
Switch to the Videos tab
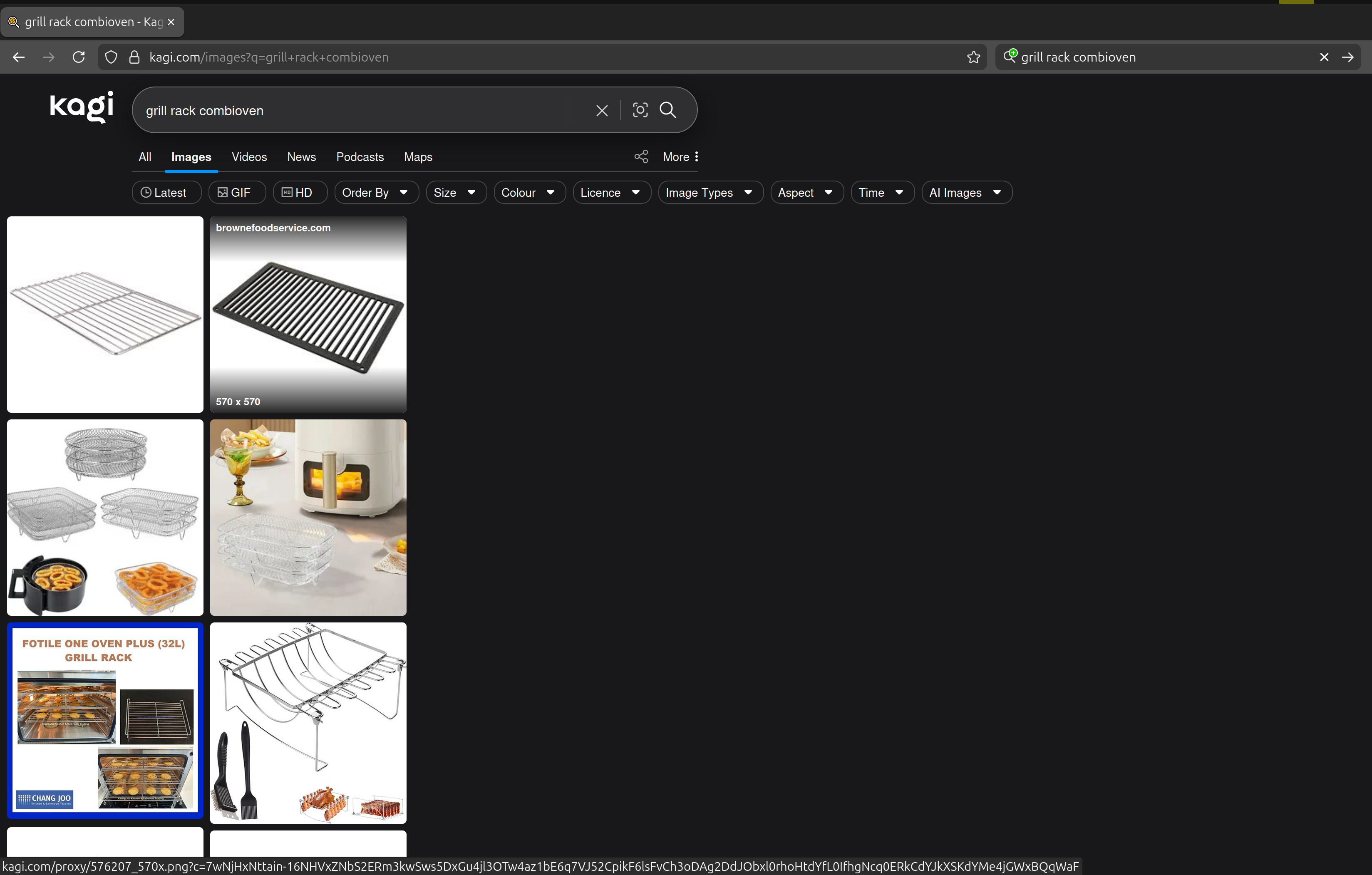(x=249, y=157)
